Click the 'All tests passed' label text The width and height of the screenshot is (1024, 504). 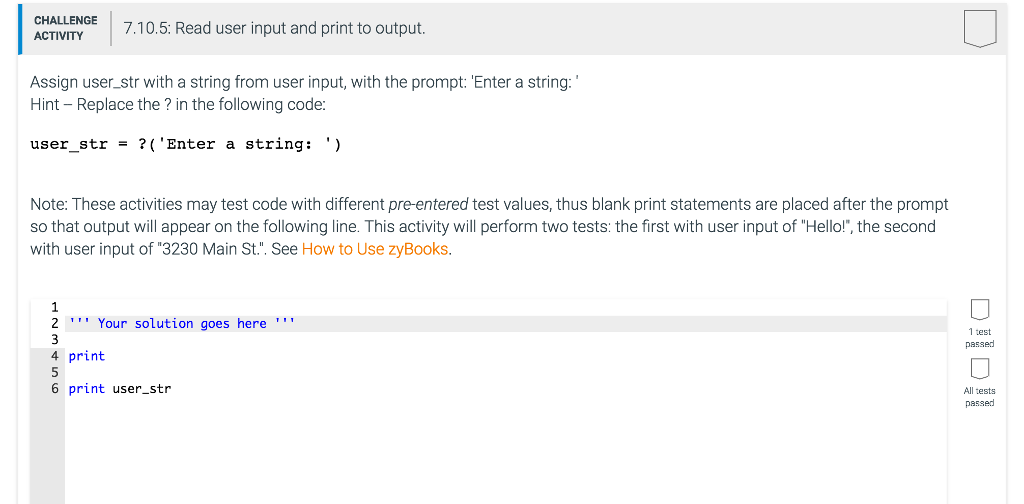point(979,397)
